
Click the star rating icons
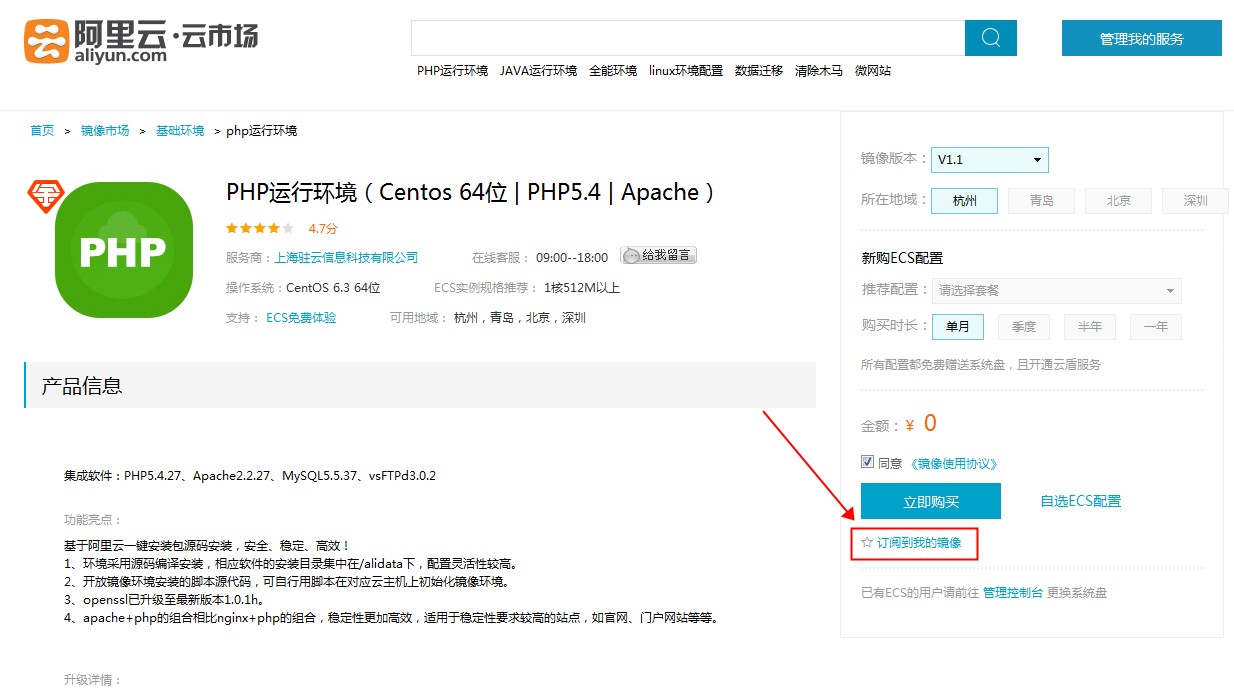pyautogui.click(x=260, y=228)
